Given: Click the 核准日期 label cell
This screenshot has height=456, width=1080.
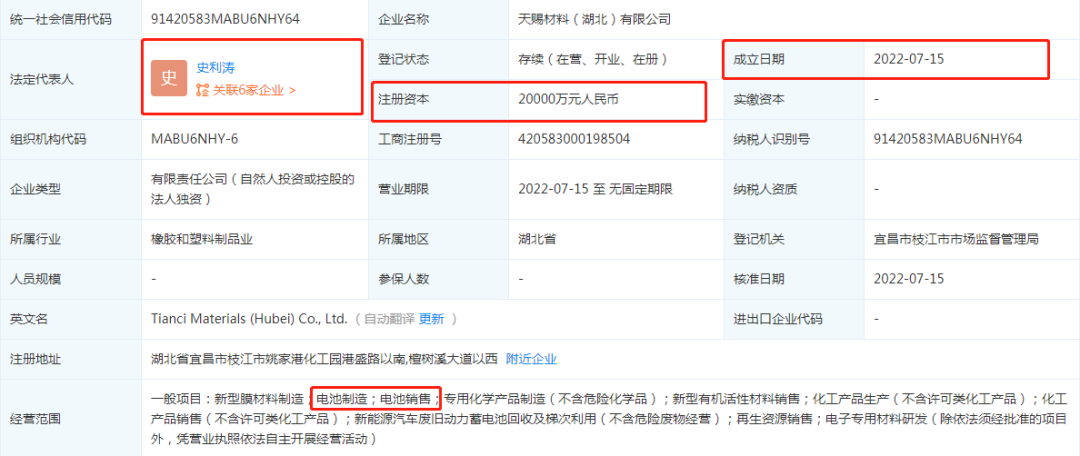Looking at the screenshot, I should (x=795, y=279).
